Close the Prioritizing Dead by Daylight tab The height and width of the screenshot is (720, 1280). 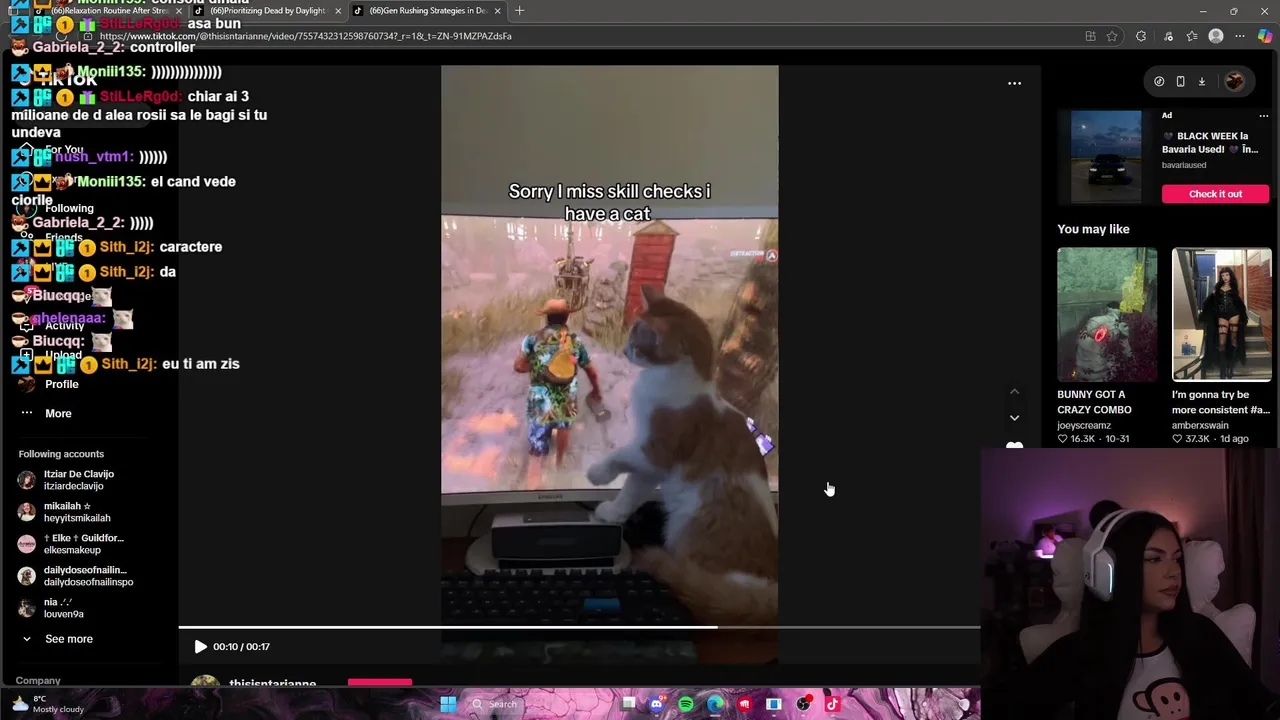tap(338, 11)
